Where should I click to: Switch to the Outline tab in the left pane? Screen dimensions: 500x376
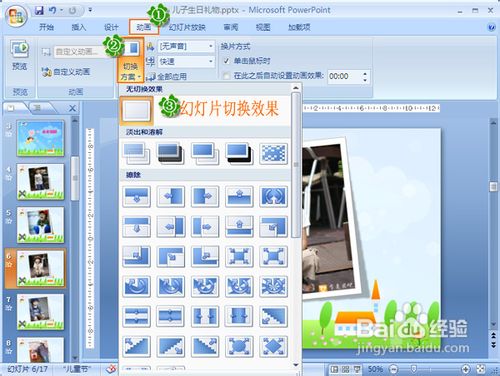(x=38, y=108)
